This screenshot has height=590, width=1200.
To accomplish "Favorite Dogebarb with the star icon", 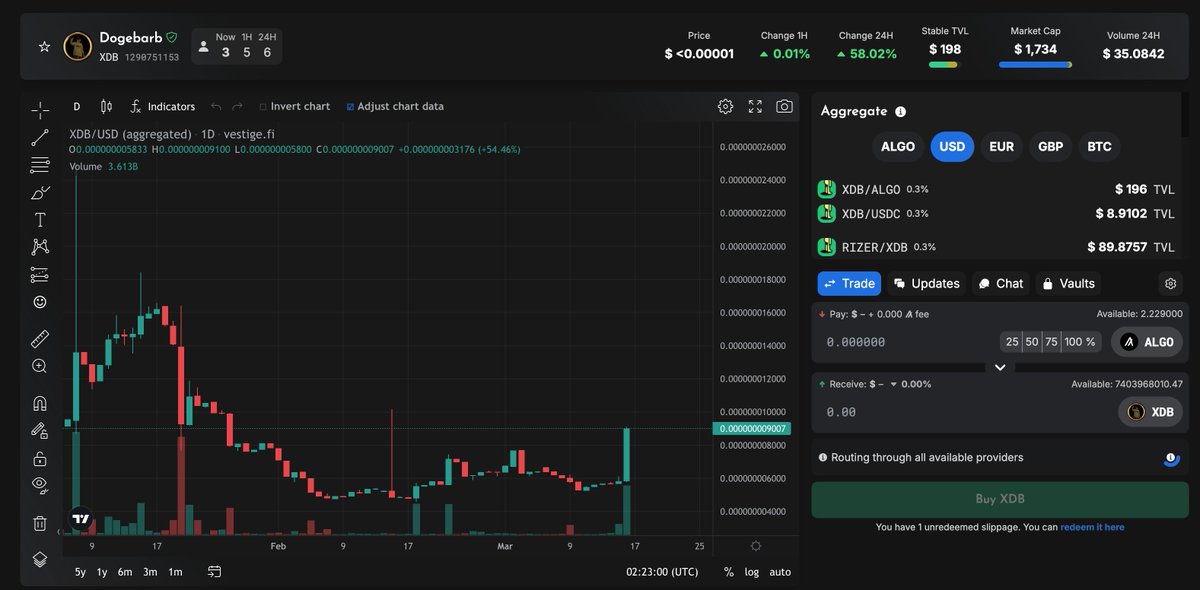I will pyautogui.click(x=44, y=47).
